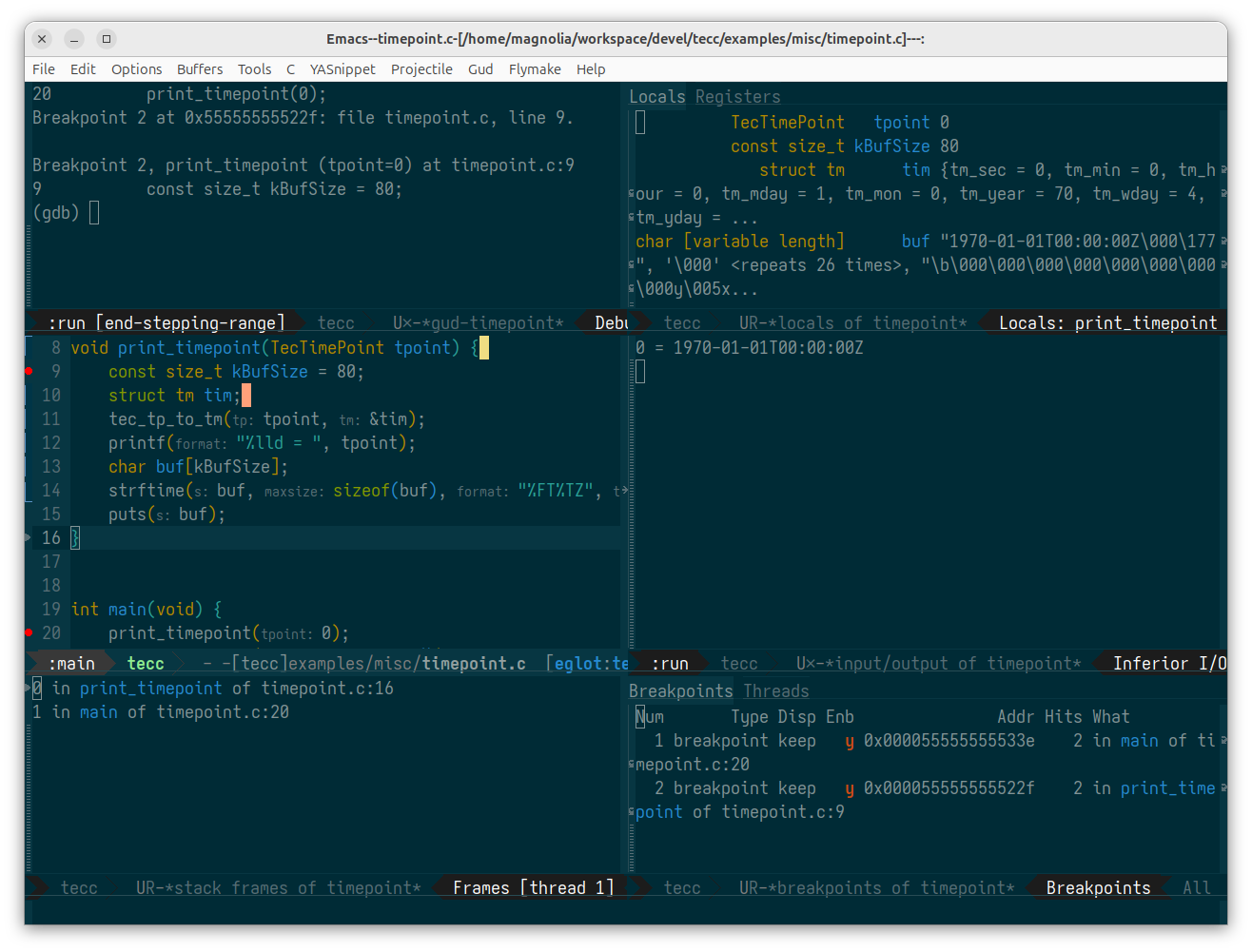Open the Edit menu
This screenshot has width=1252, height=952.
(83, 69)
